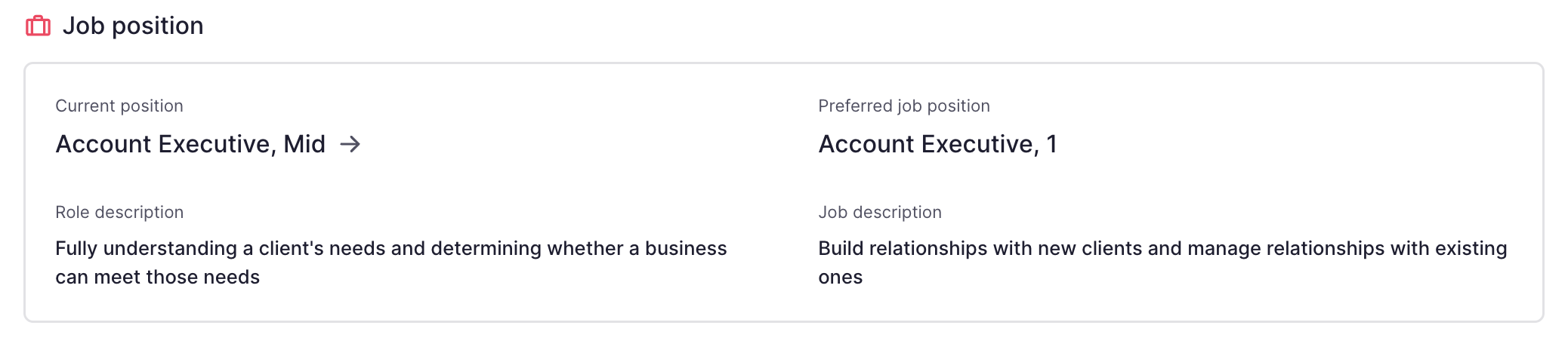Image resolution: width=1568 pixels, height=353 pixels.
Task: Click the line starting with Build relationships with new clients
Action: (x=1163, y=248)
